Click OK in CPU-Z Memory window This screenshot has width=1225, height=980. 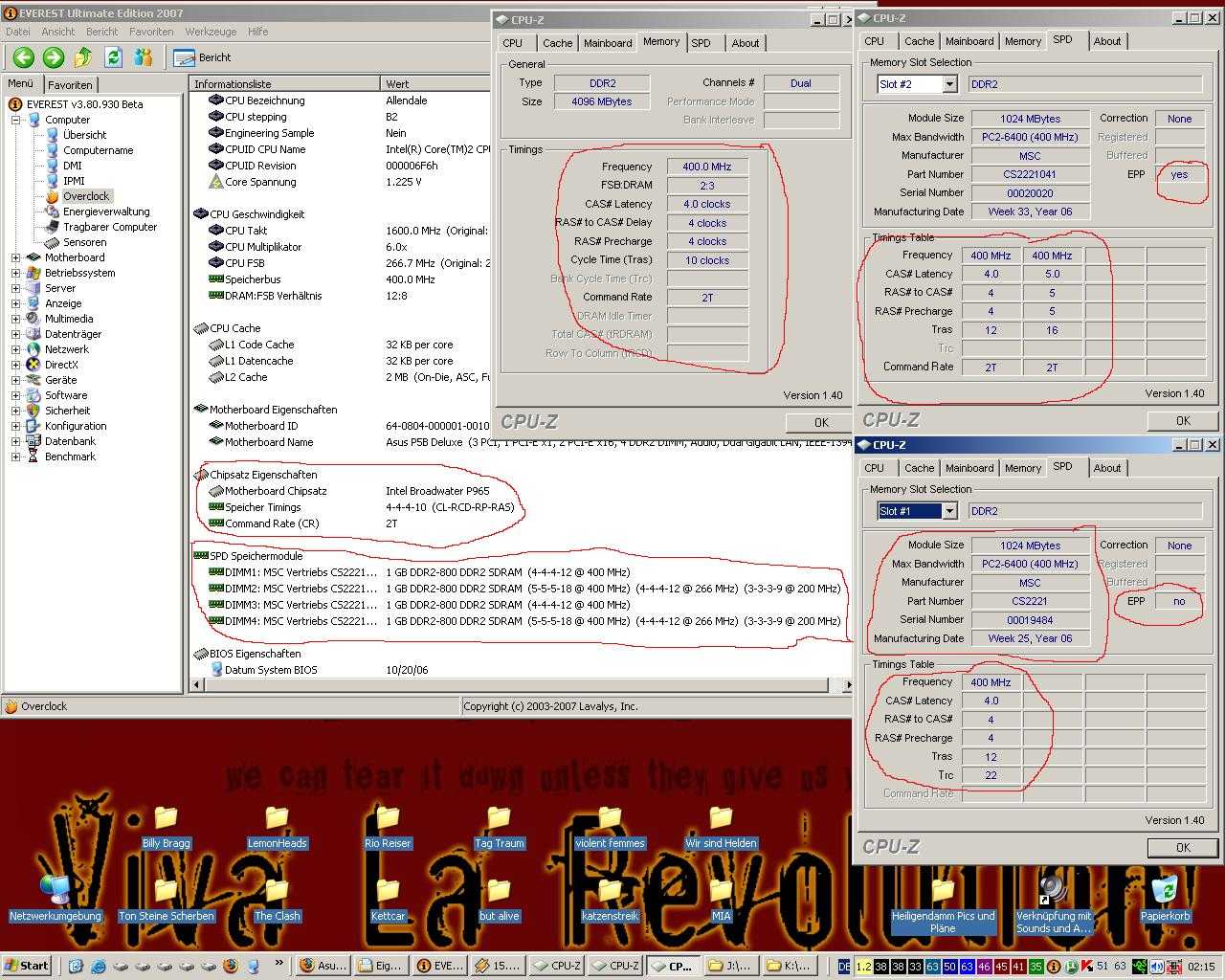(820, 422)
